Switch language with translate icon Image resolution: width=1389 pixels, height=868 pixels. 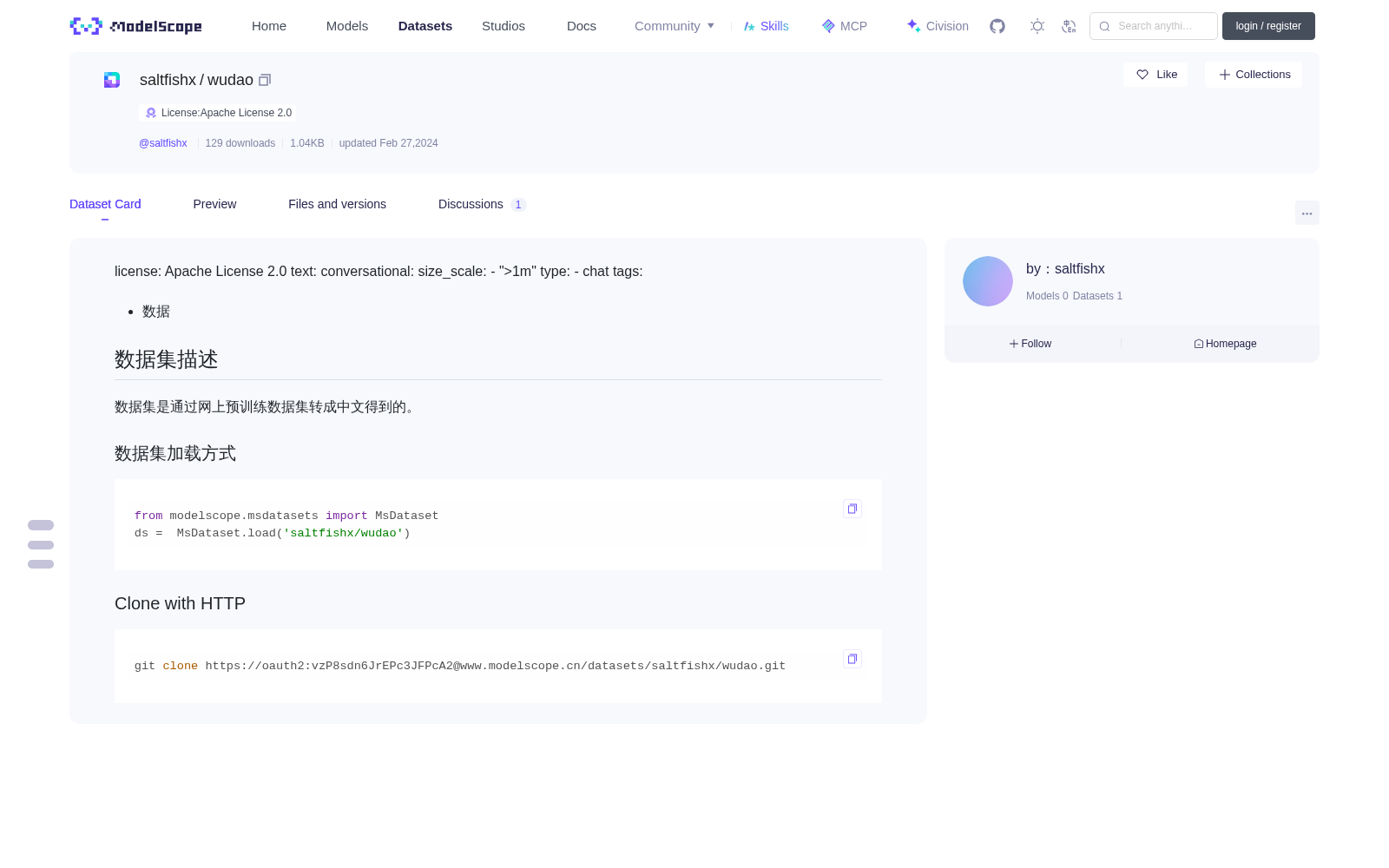[1070, 26]
